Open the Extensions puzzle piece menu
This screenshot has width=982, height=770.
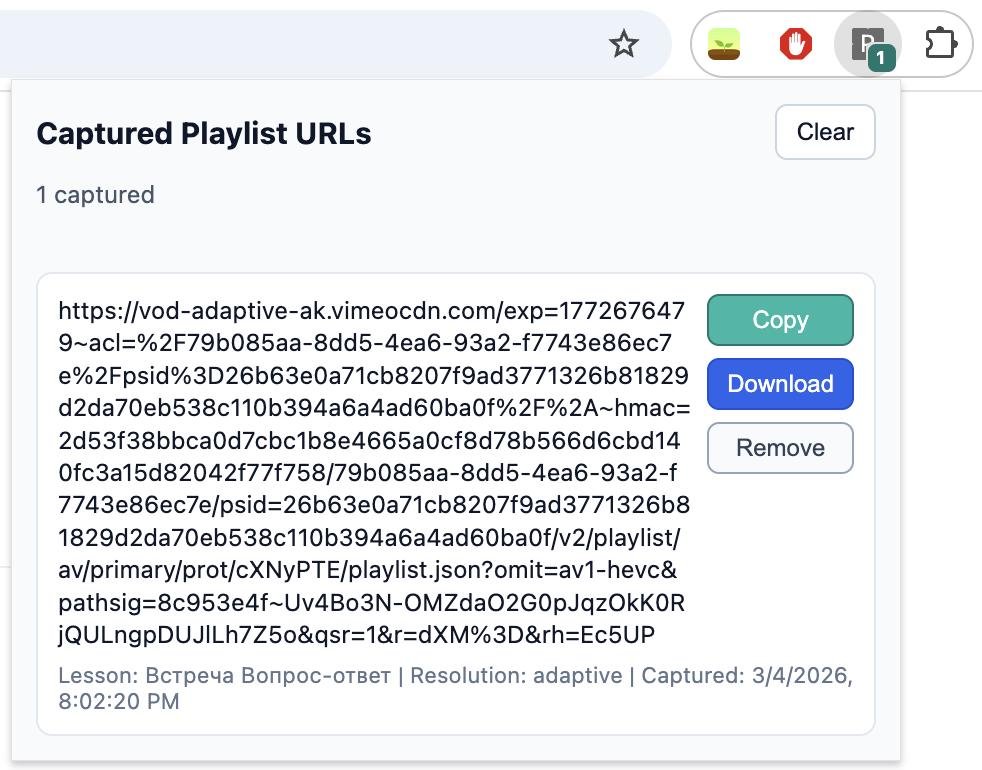pos(940,44)
